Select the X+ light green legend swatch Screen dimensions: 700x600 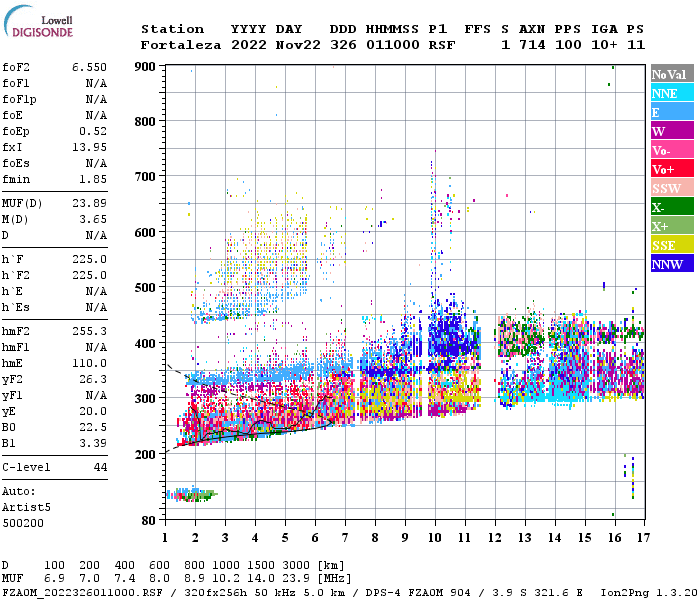pos(672,226)
